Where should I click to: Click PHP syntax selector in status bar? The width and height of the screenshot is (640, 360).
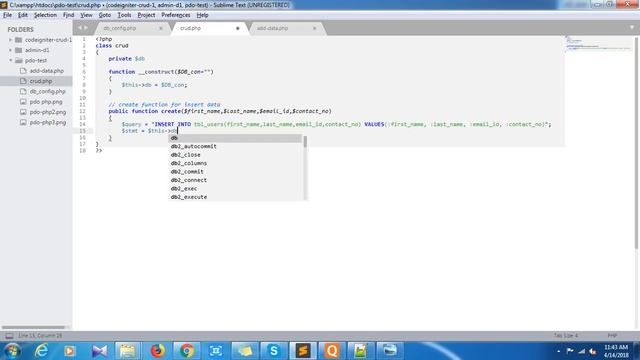click(612, 336)
